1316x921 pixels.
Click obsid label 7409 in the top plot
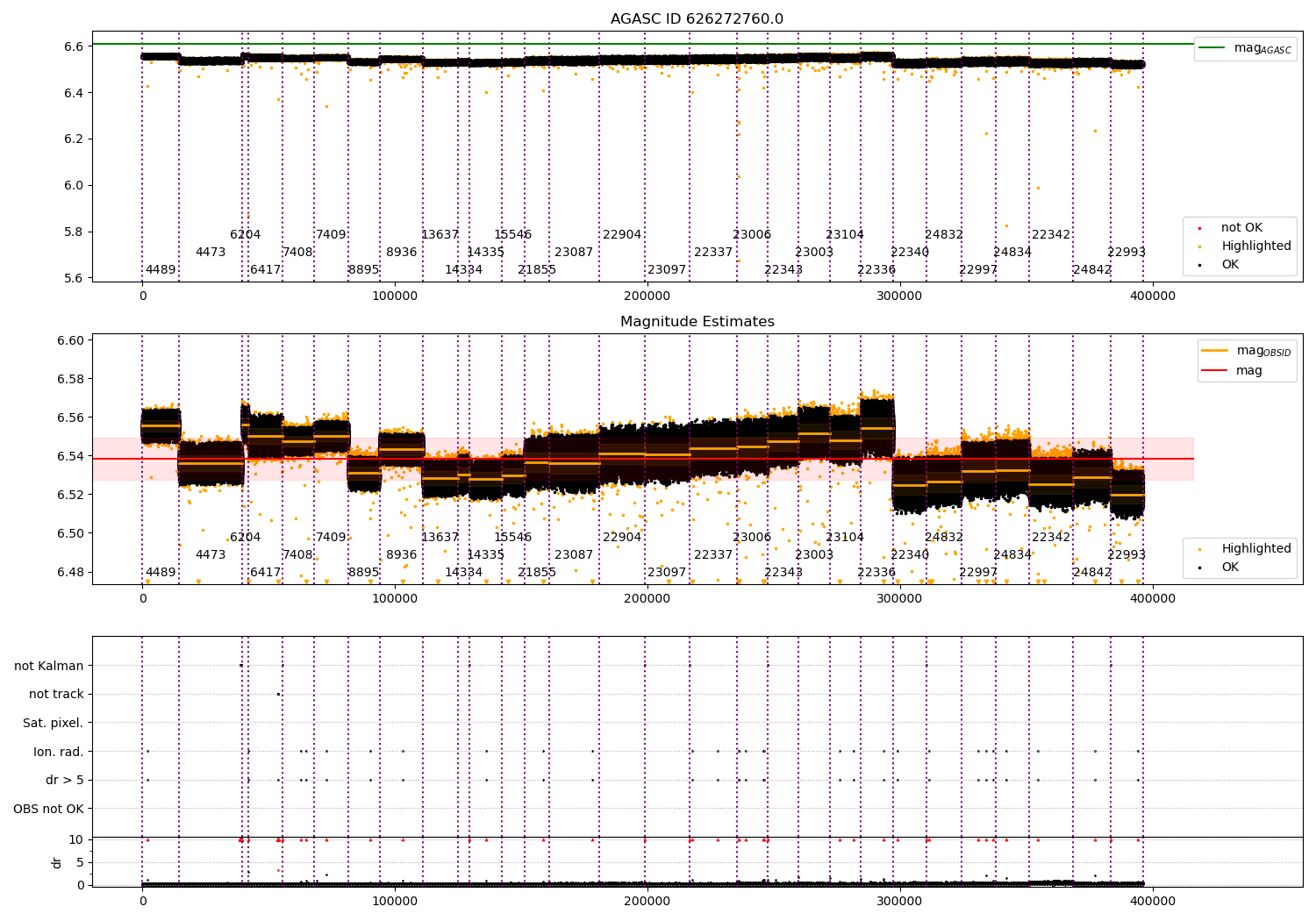click(x=331, y=235)
